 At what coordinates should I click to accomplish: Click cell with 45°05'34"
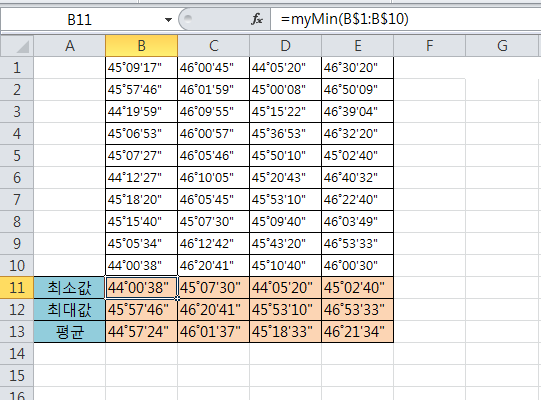[141, 244]
